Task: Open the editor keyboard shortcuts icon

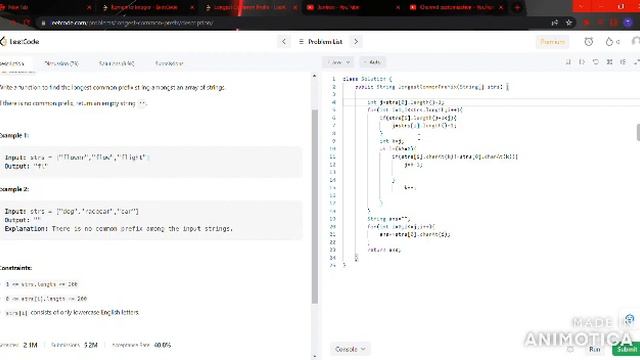Action: point(609,62)
